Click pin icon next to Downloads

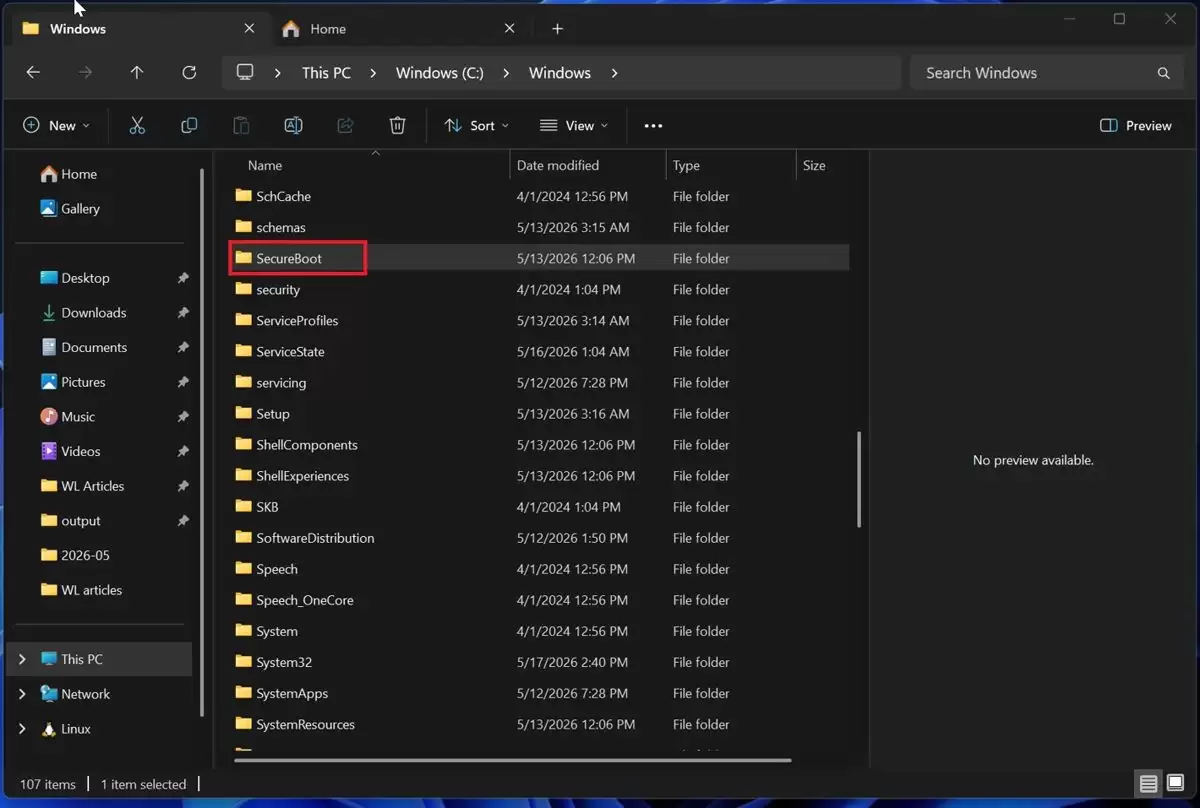[x=183, y=313]
